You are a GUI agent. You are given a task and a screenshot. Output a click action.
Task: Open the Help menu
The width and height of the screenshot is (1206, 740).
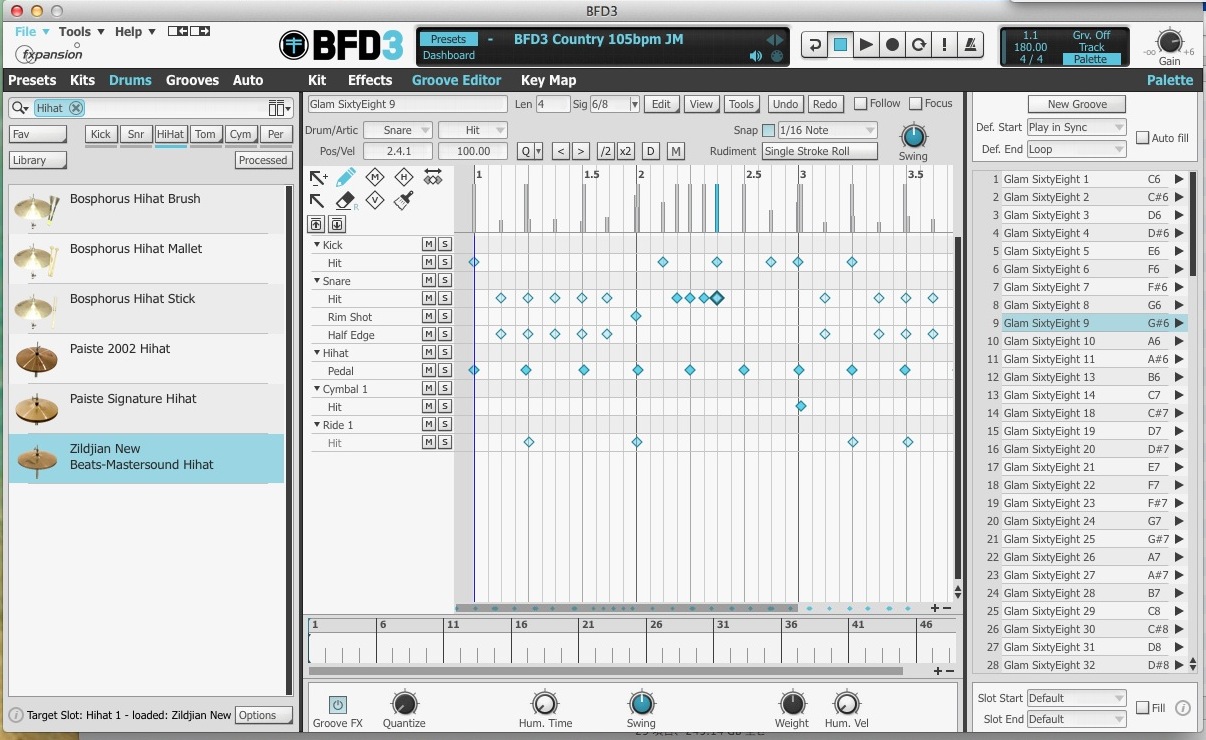pyautogui.click(x=135, y=32)
